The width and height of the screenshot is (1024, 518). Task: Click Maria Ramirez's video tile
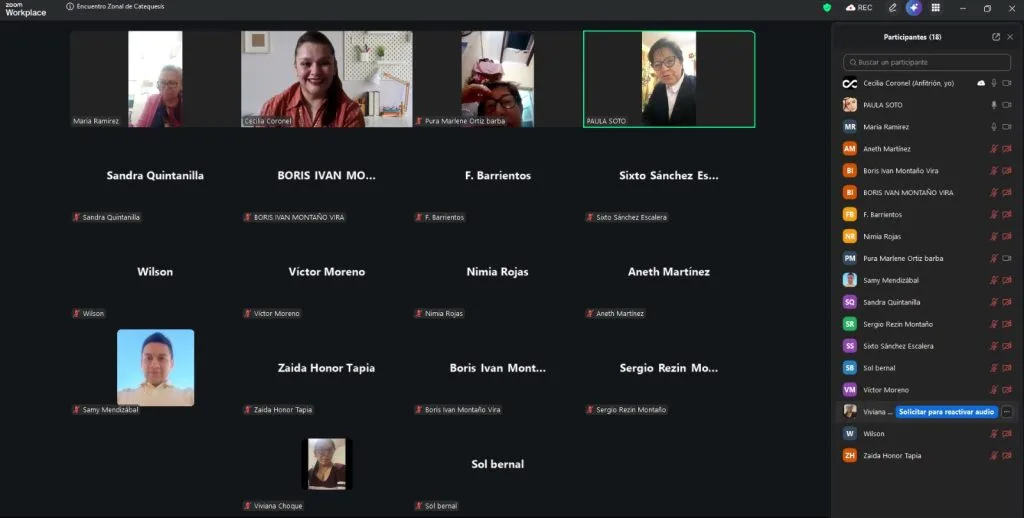click(x=155, y=79)
